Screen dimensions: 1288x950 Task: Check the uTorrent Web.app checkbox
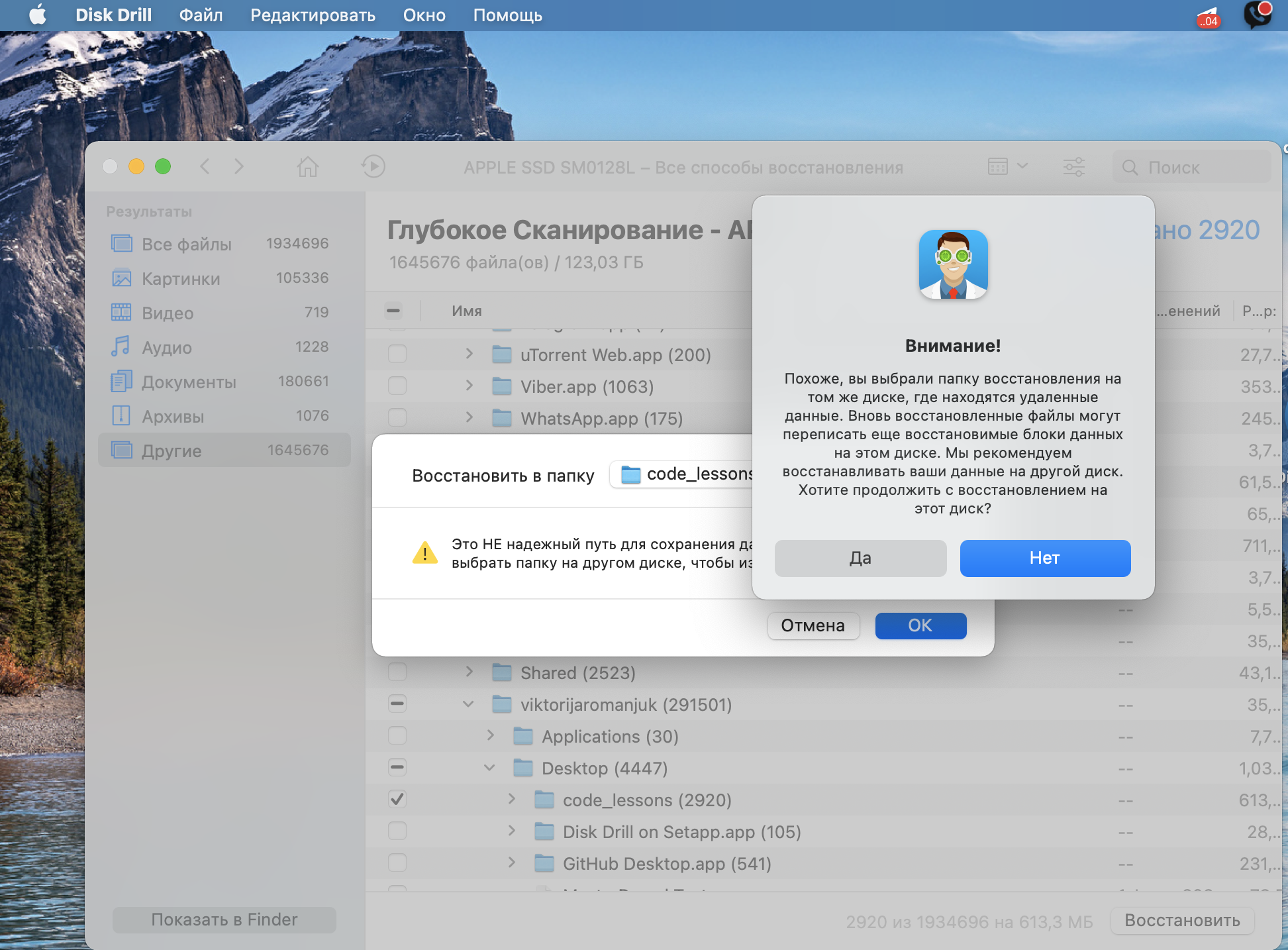[x=397, y=354]
